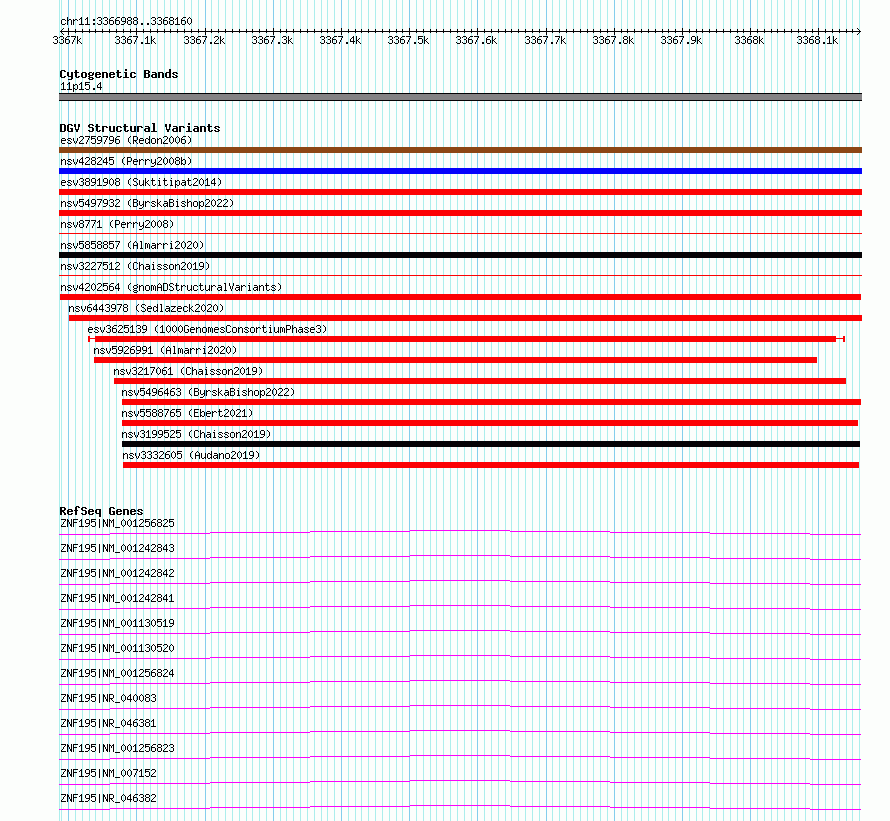Click the nsv5588765 (Ebert2021) label
The width and height of the screenshot is (890, 821).
click(x=187, y=413)
